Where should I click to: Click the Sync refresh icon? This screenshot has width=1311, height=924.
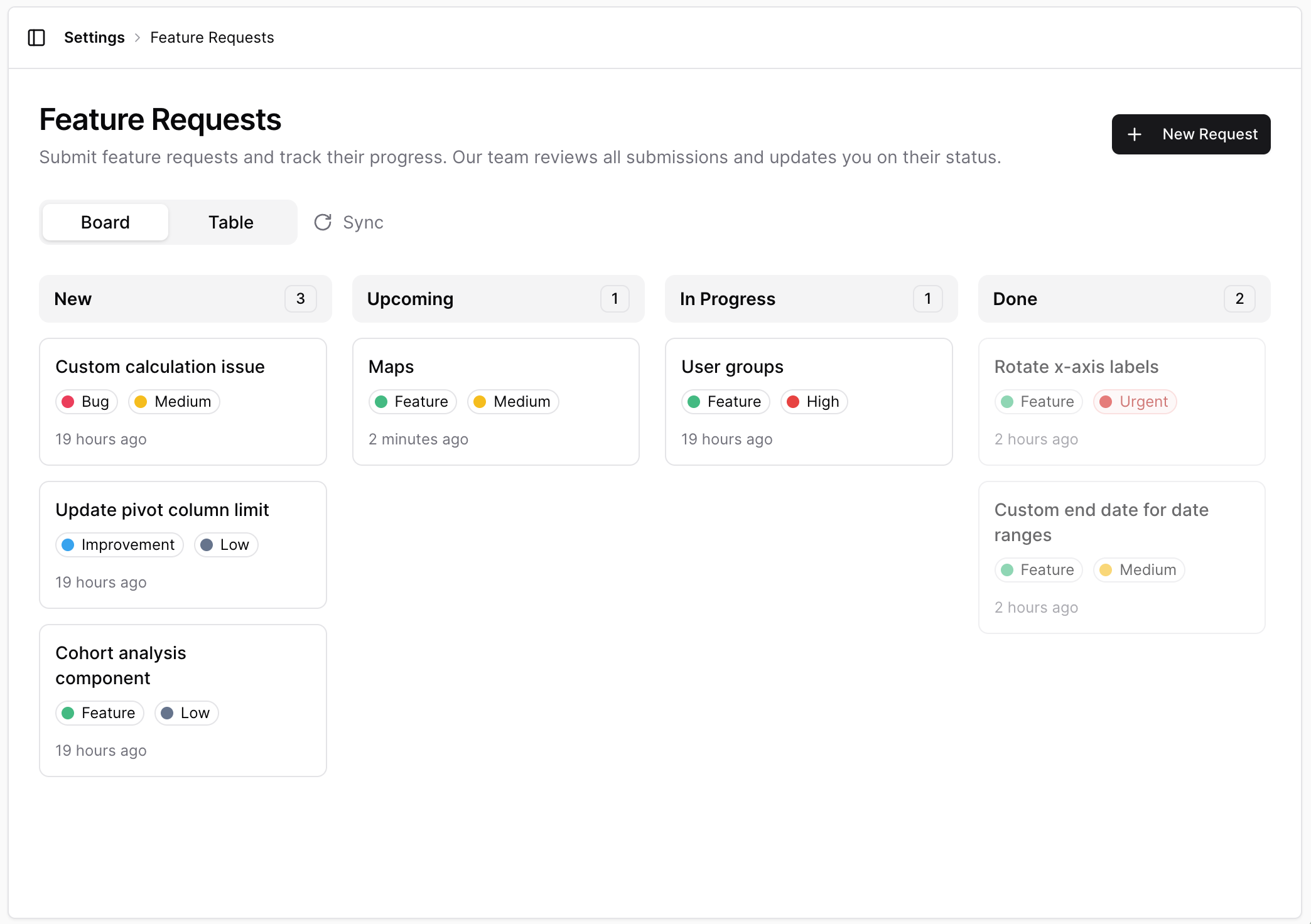[x=322, y=222]
